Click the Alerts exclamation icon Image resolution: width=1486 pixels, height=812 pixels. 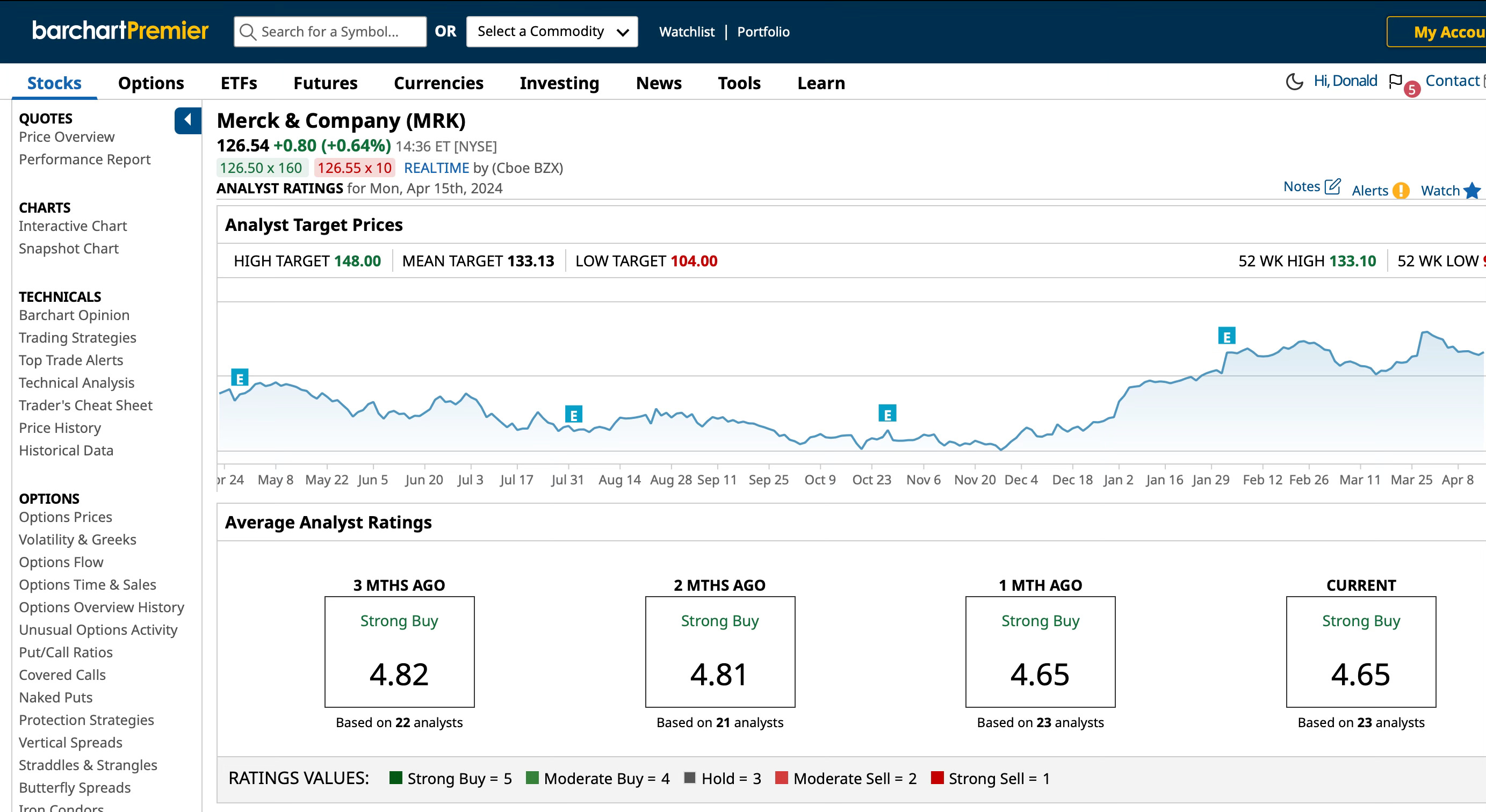[1401, 190]
